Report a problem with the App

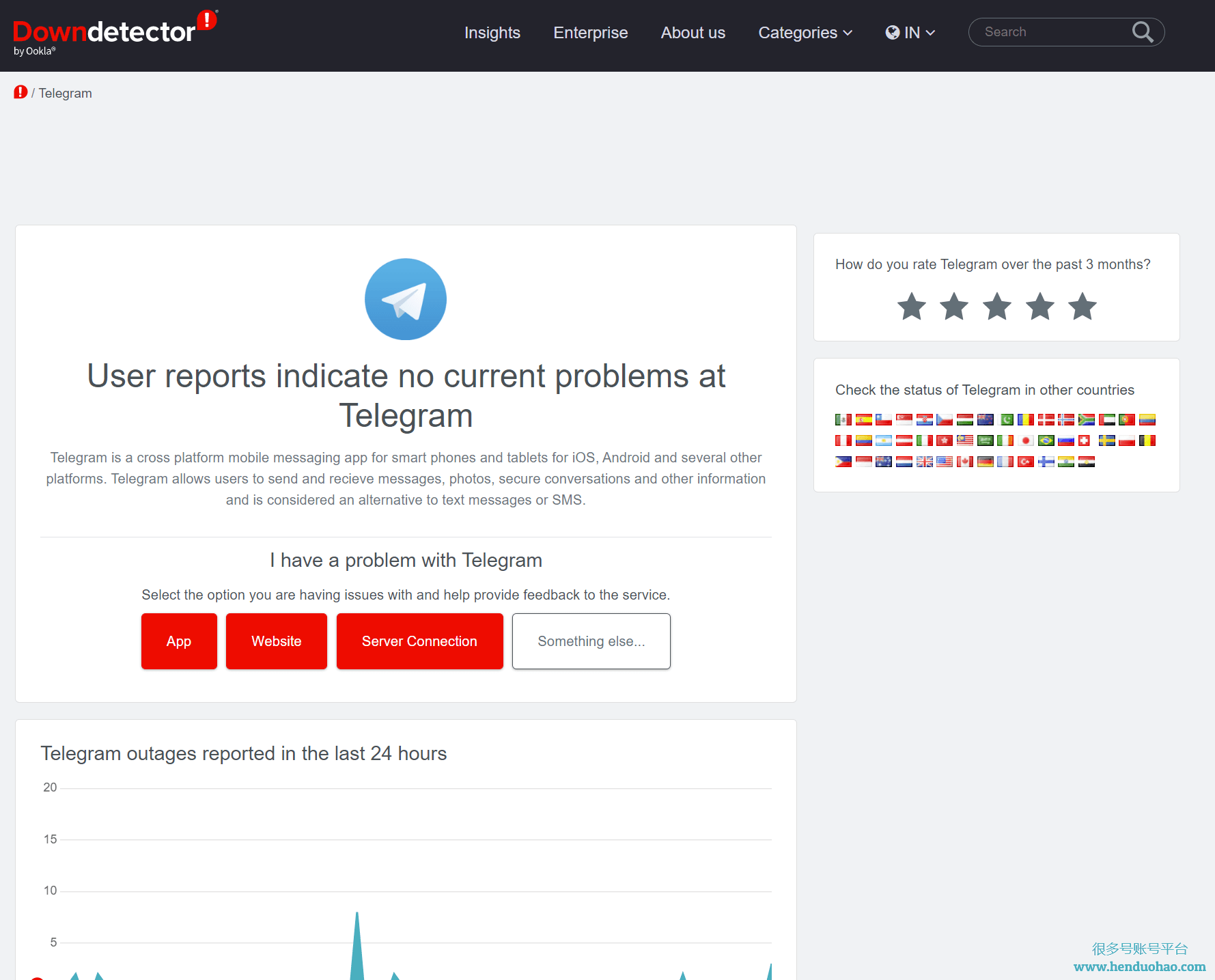click(179, 641)
